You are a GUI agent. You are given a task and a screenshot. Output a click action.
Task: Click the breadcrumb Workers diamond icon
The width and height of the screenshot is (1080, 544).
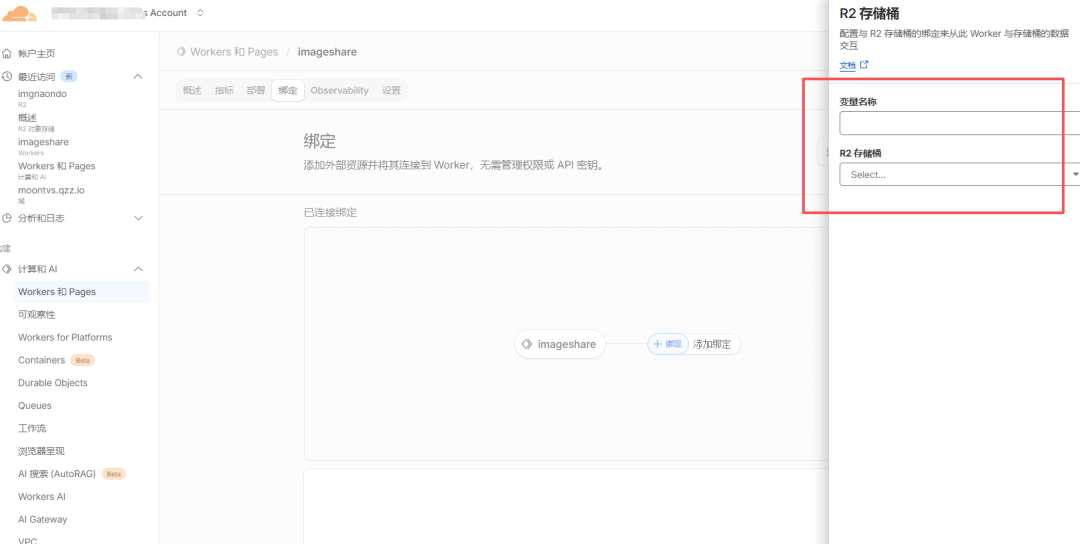point(181,52)
